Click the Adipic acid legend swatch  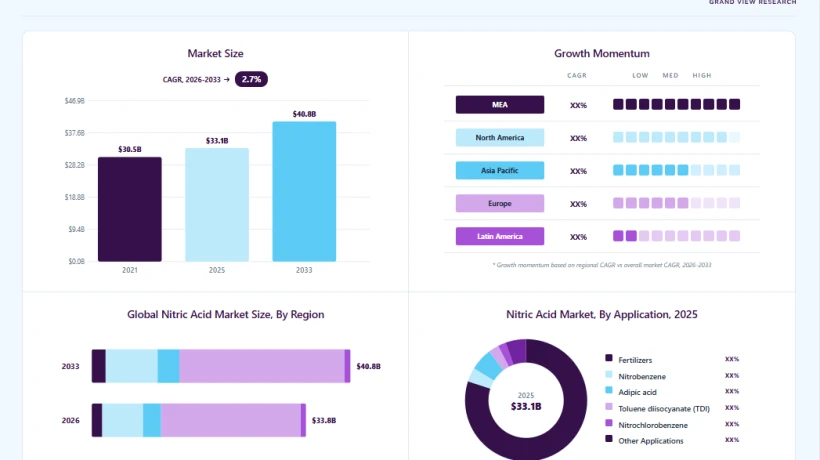(609, 390)
